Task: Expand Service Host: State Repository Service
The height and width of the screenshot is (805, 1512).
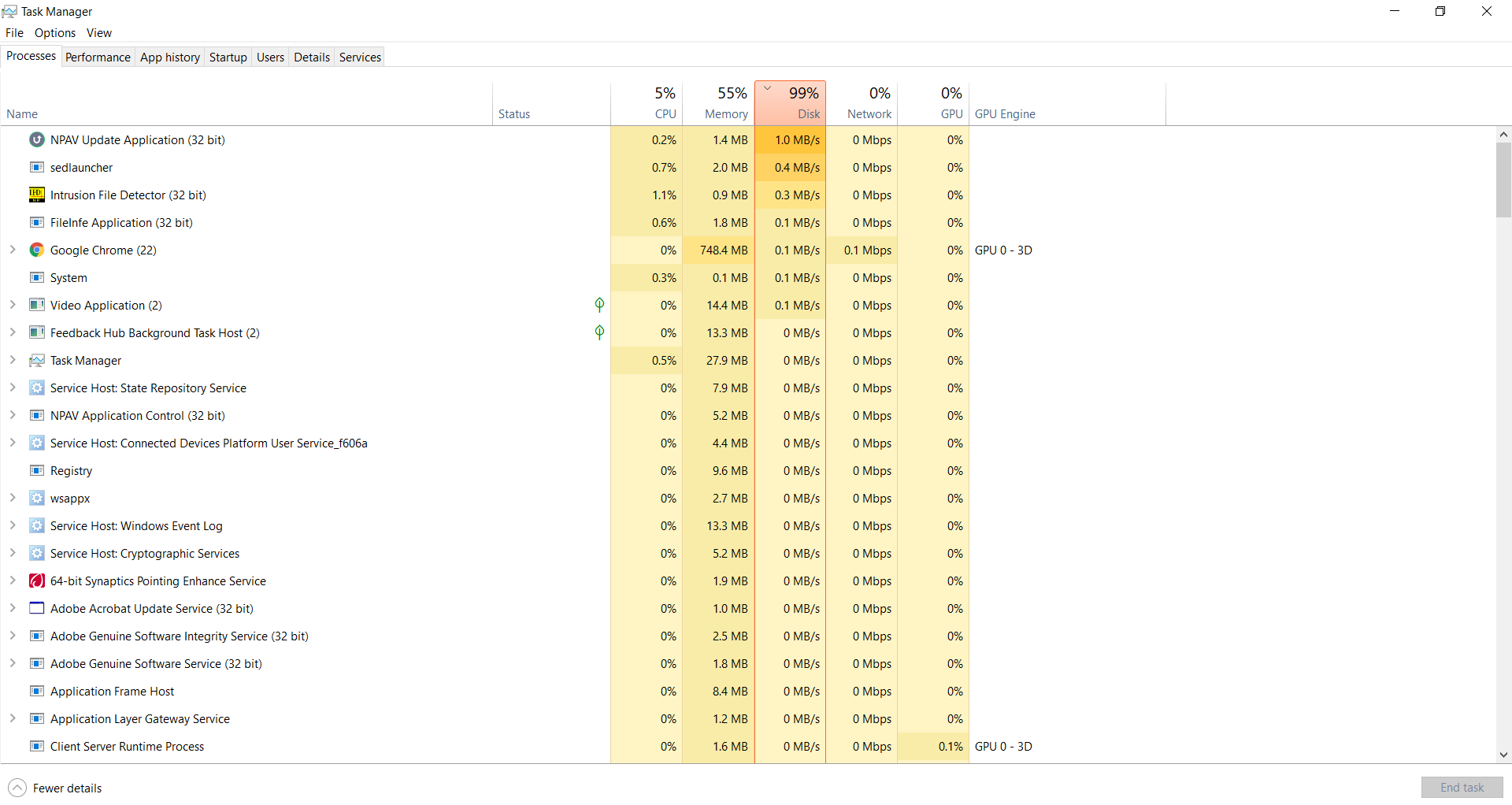Action: (13, 388)
